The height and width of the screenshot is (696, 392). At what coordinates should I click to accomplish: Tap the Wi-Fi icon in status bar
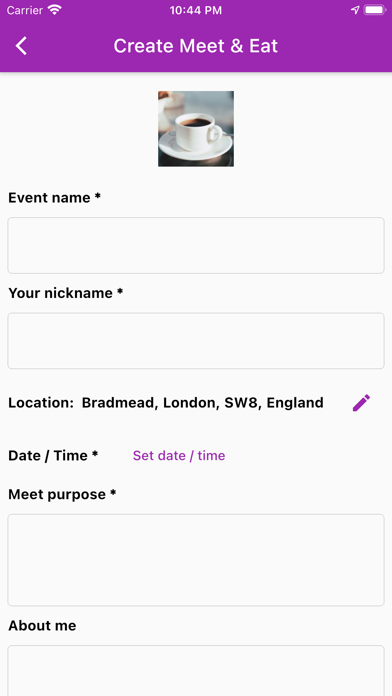(x=55, y=10)
